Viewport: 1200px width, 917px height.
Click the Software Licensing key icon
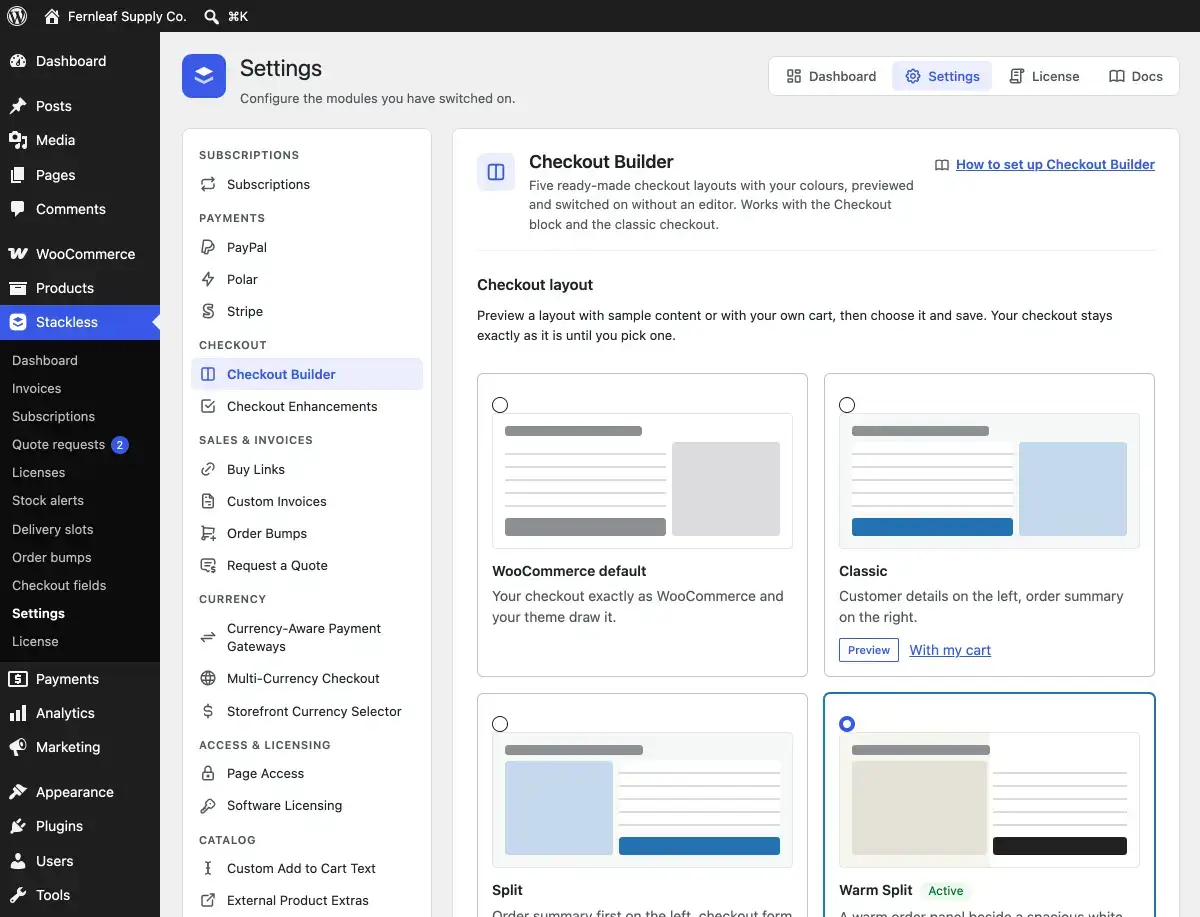click(x=208, y=805)
